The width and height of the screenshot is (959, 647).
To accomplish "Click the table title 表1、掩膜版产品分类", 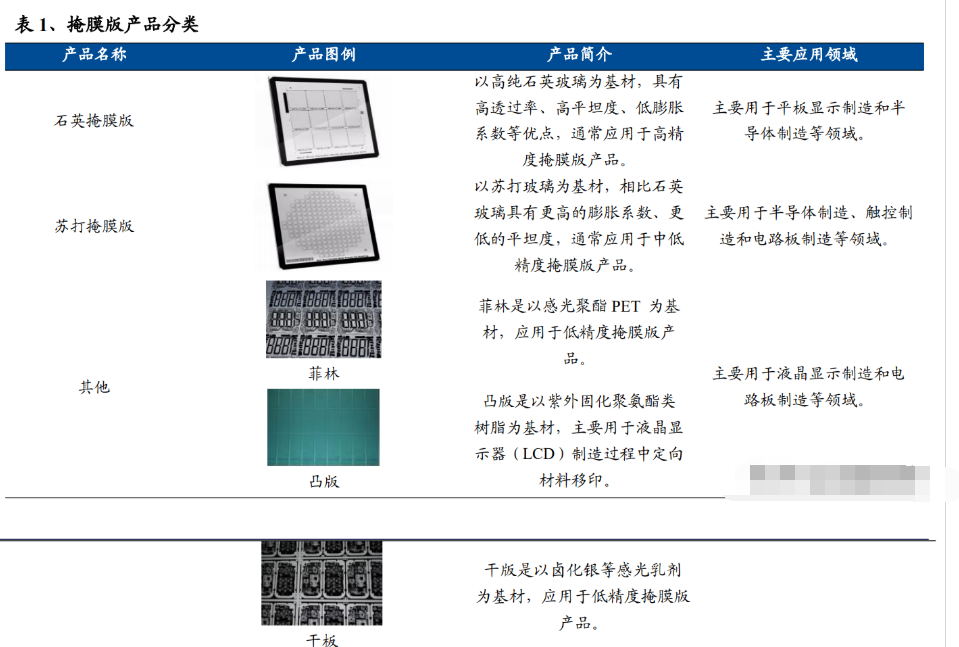I will [x=107, y=24].
